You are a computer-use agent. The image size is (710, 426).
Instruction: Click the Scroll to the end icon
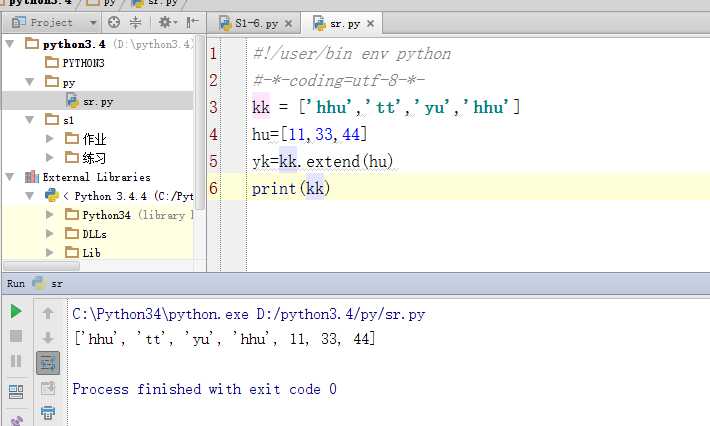[48, 388]
